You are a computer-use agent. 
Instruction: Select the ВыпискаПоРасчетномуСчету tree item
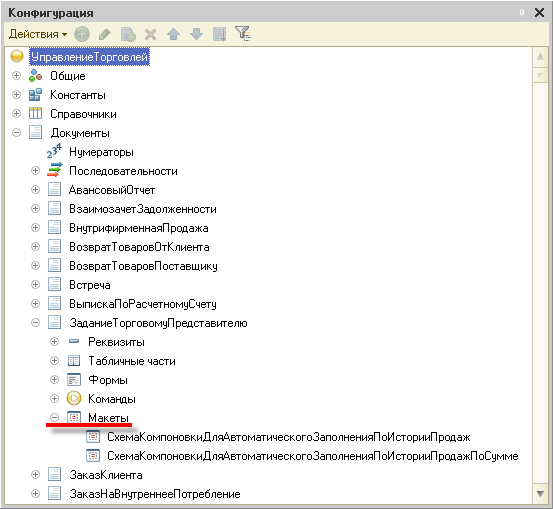click(x=143, y=304)
